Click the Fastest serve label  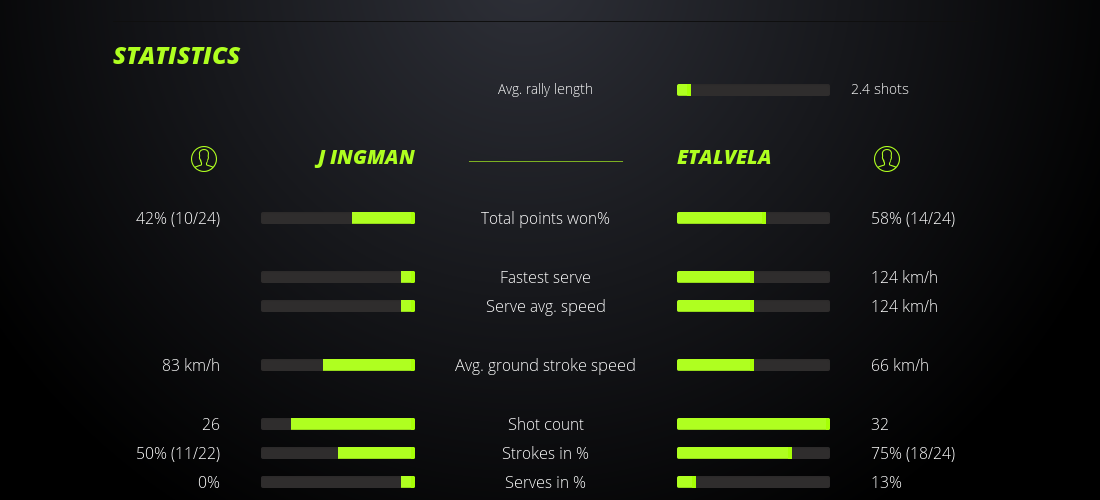click(x=545, y=277)
